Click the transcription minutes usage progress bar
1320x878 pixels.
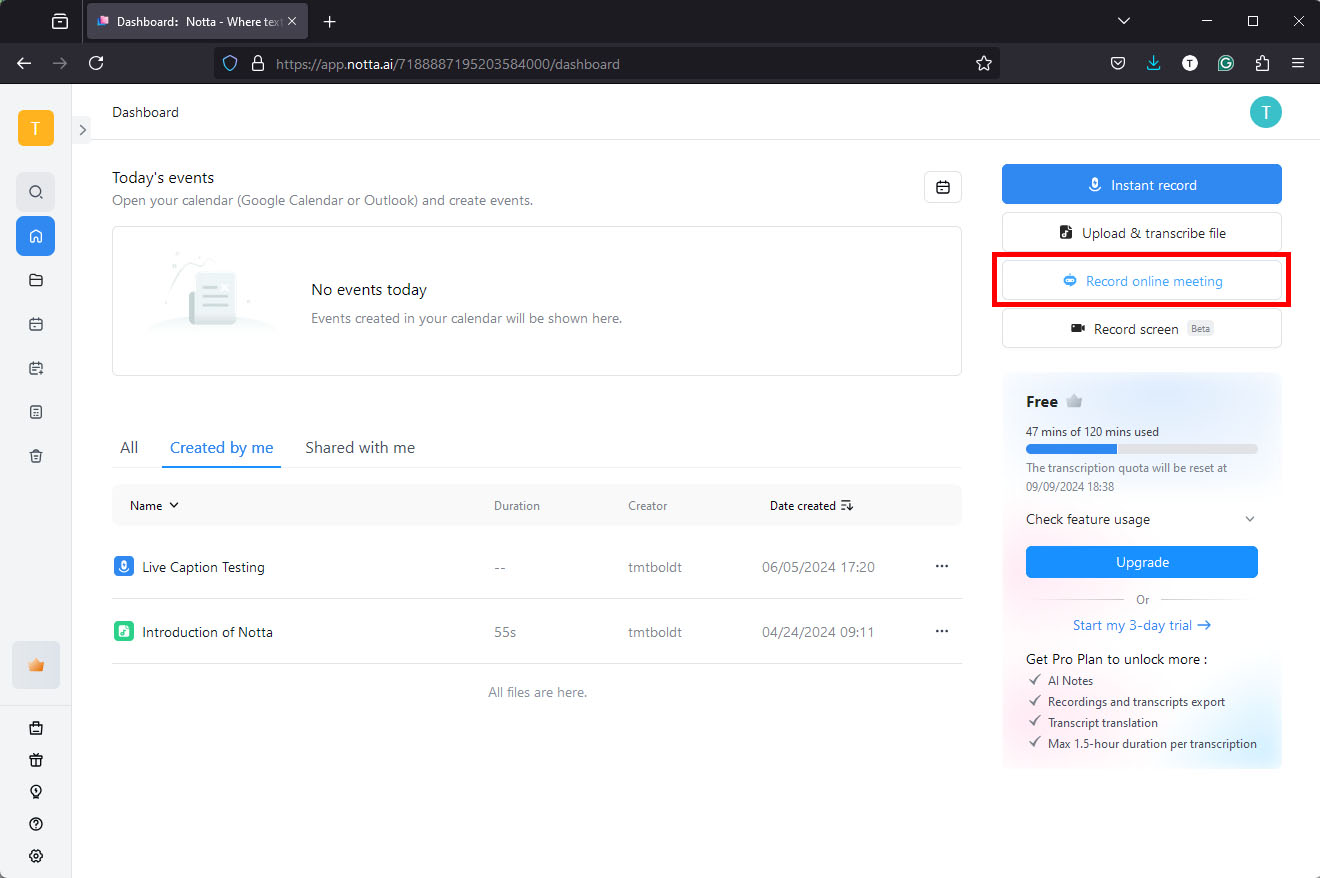[x=1142, y=449]
